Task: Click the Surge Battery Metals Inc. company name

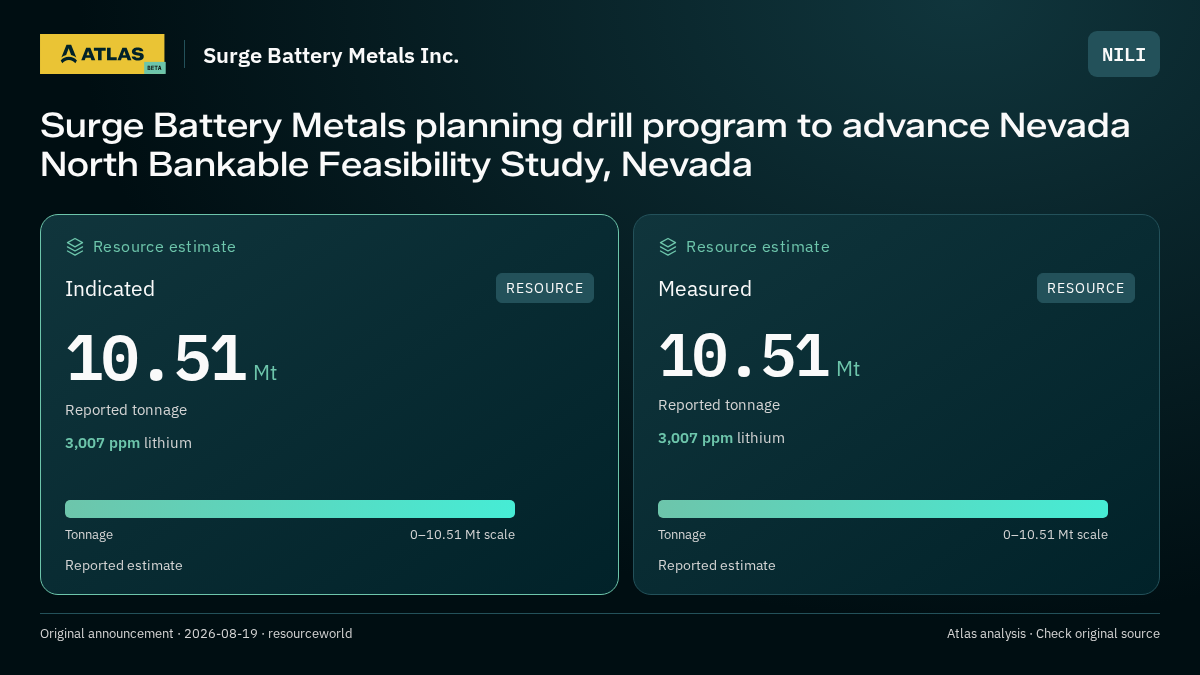Action: [331, 56]
